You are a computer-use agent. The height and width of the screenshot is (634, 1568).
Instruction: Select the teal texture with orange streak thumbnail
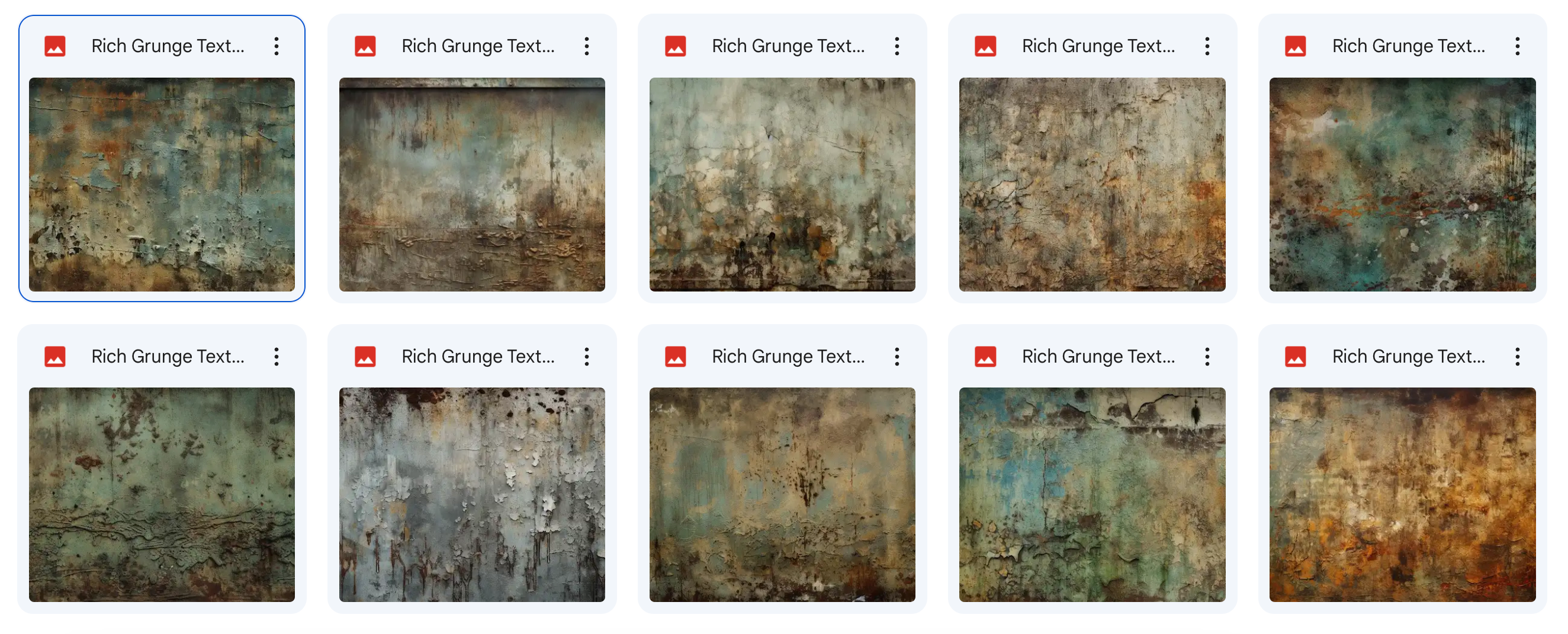pos(1402,184)
